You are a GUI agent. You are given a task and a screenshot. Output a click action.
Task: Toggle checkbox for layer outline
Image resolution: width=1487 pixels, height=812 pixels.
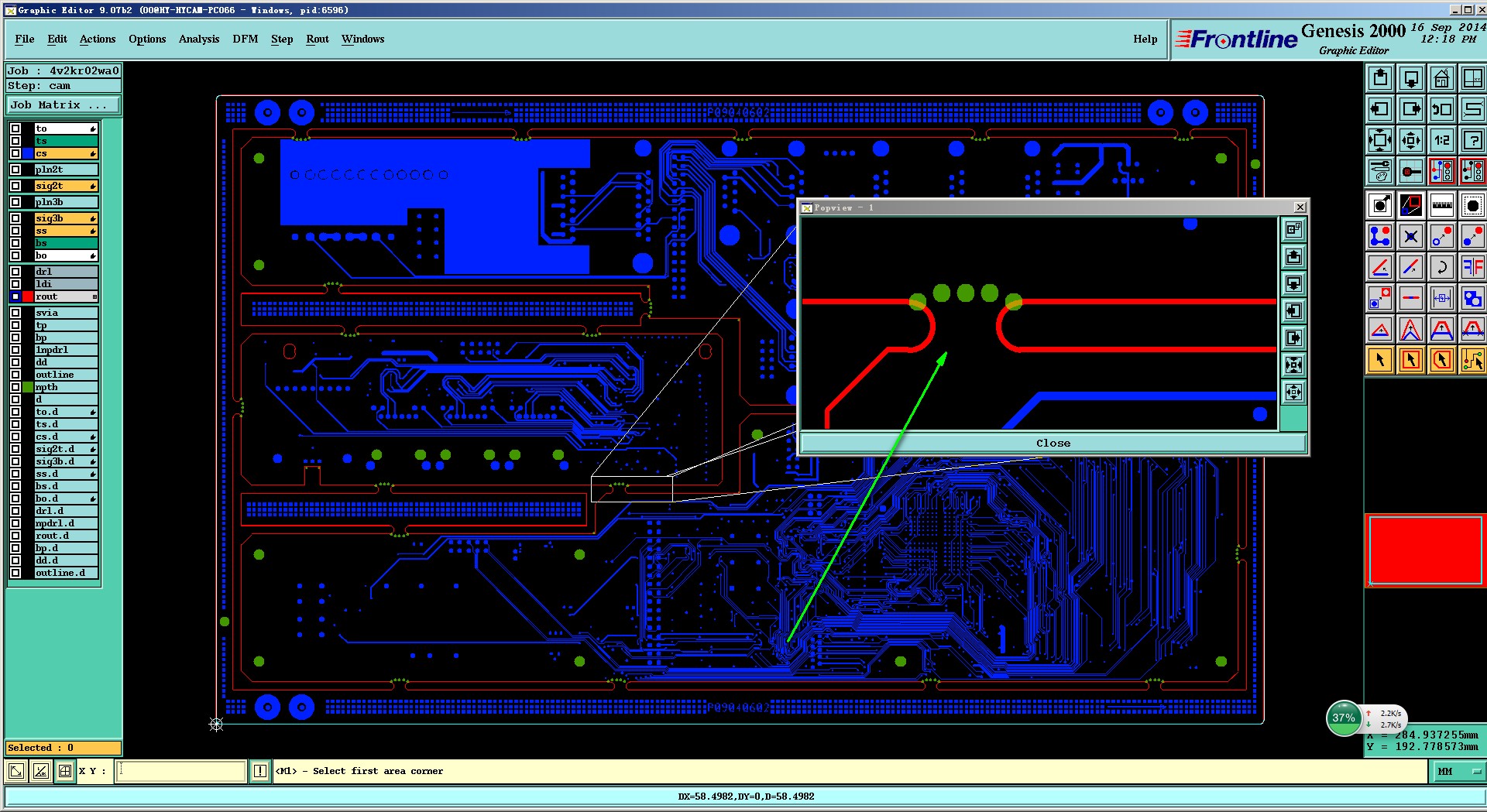tap(15, 375)
